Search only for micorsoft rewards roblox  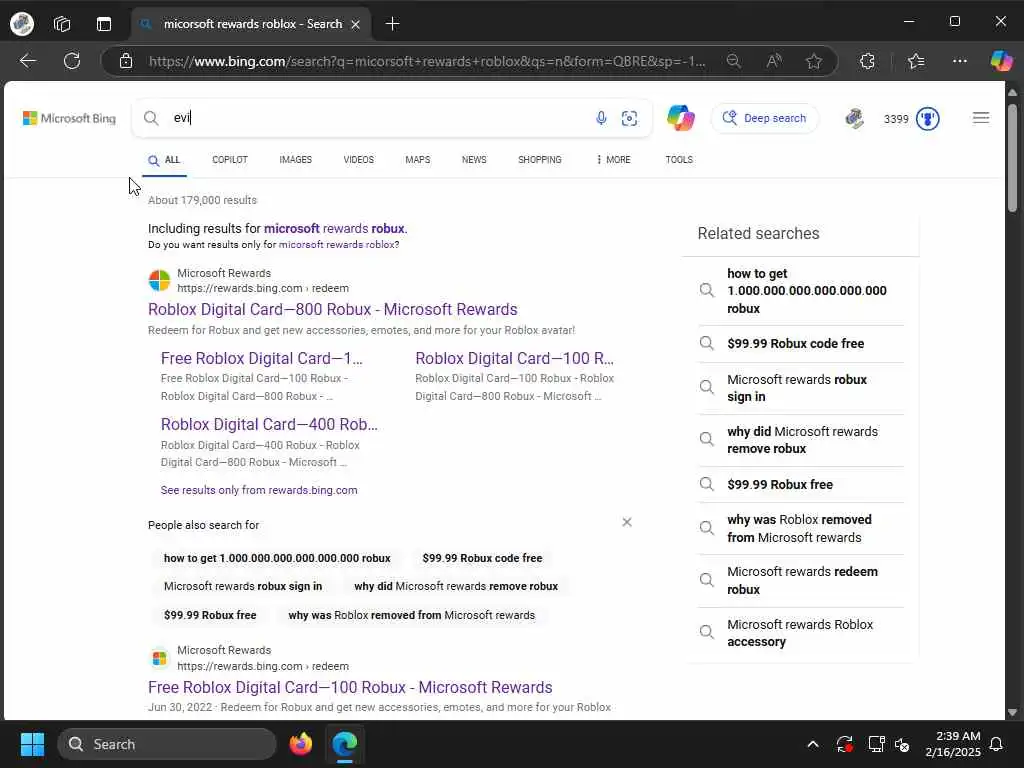click(337, 245)
